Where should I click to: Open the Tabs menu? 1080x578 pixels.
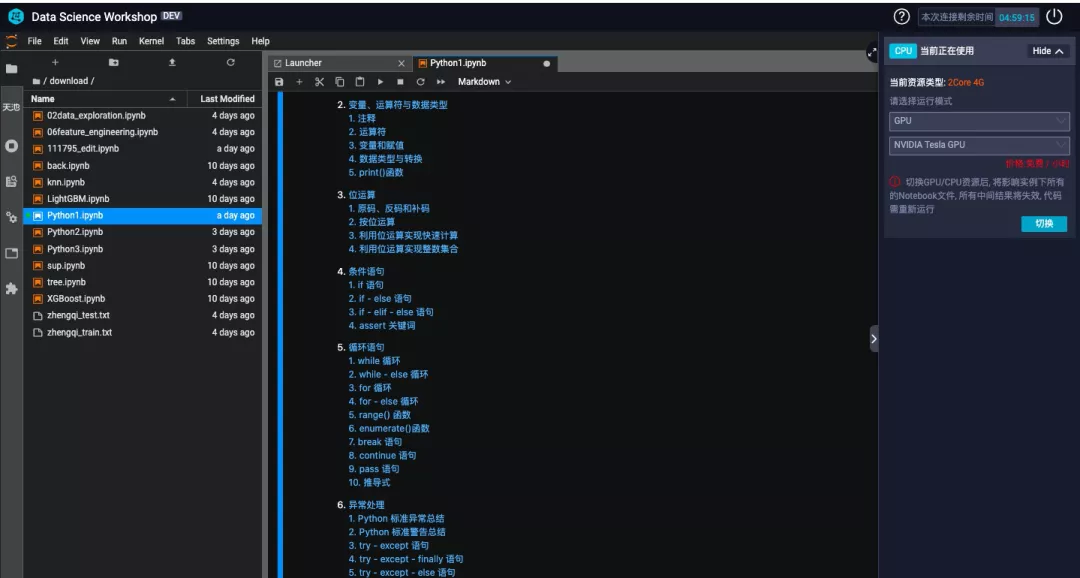pos(185,41)
